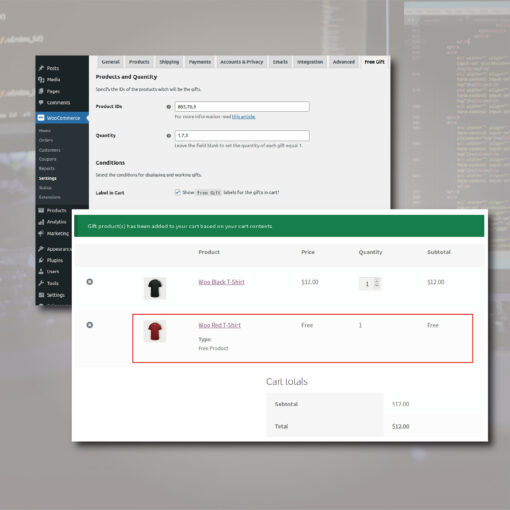Open the Integration settings tab

310,62
